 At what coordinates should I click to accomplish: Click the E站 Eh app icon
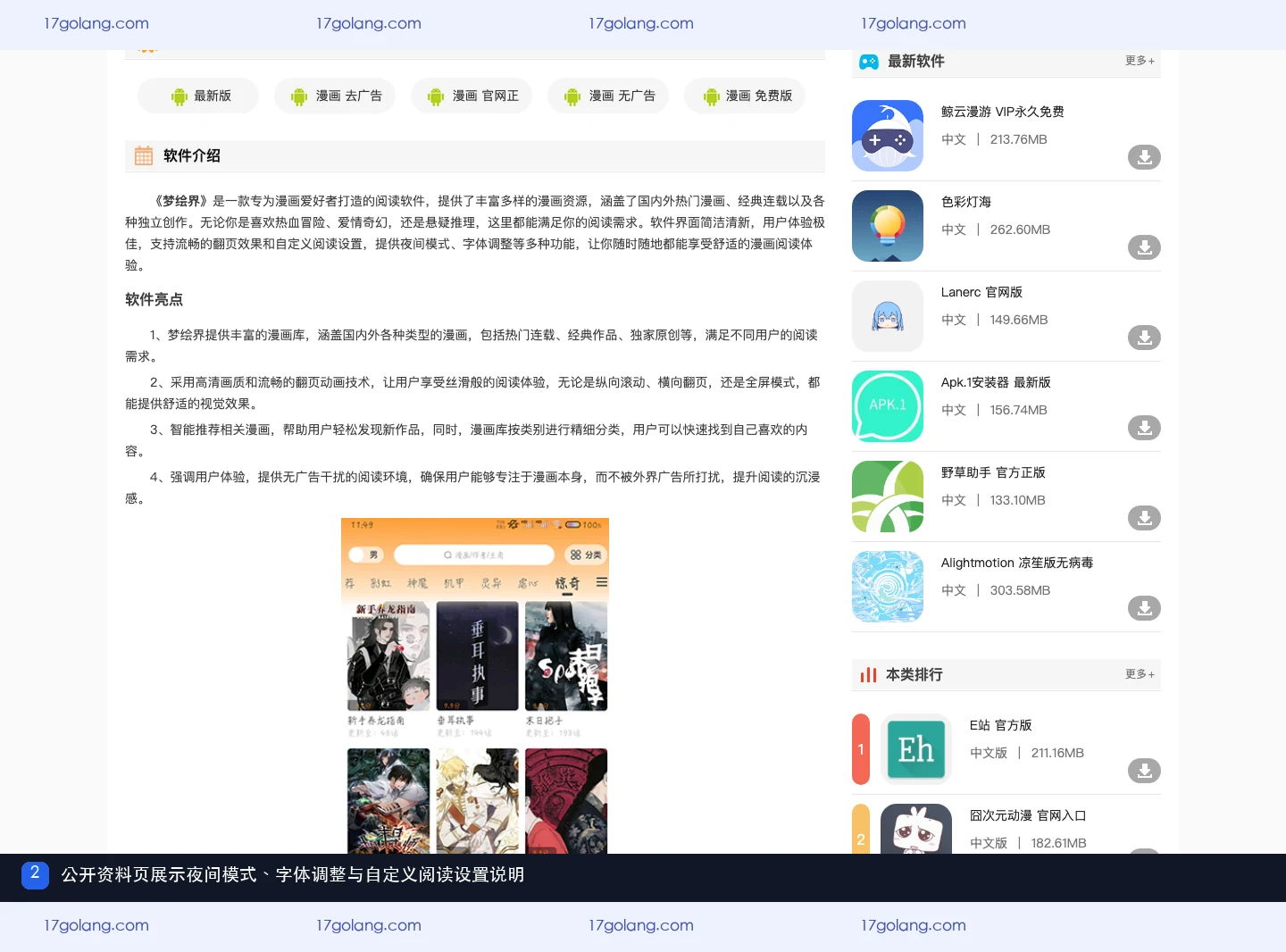pos(916,749)
